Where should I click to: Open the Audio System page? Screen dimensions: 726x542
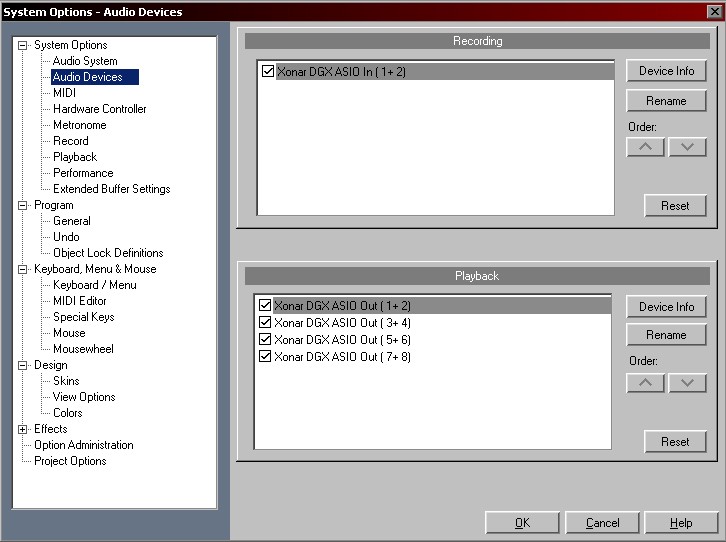click(85, 61)
